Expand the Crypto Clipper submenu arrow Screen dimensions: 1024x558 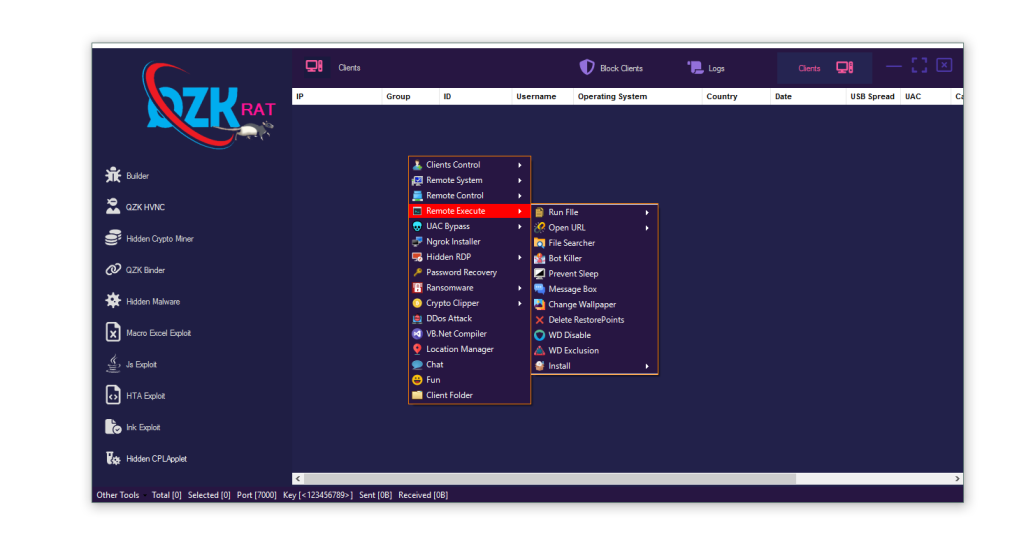520,303
